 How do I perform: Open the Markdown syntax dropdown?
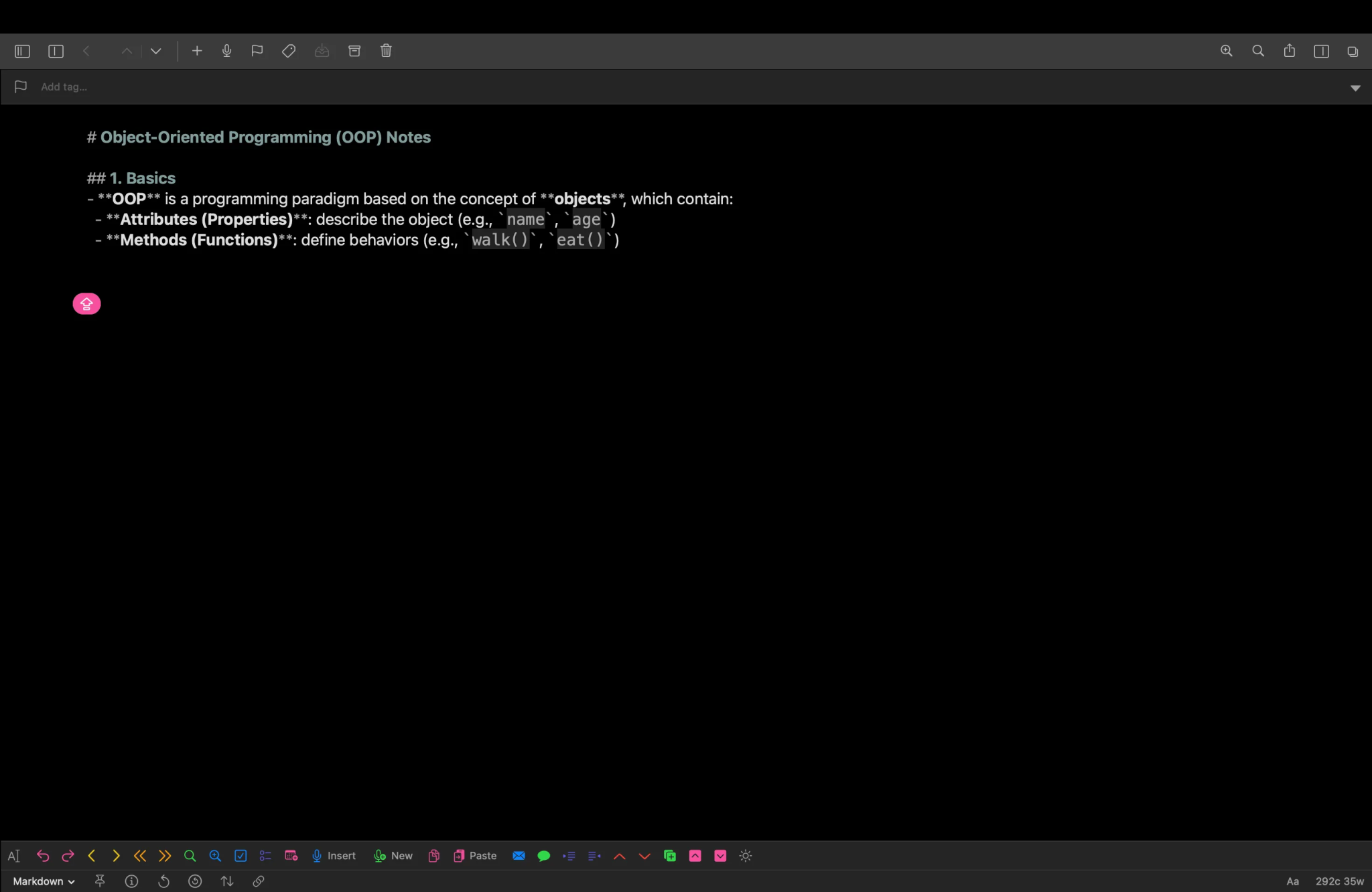(42, 881)
